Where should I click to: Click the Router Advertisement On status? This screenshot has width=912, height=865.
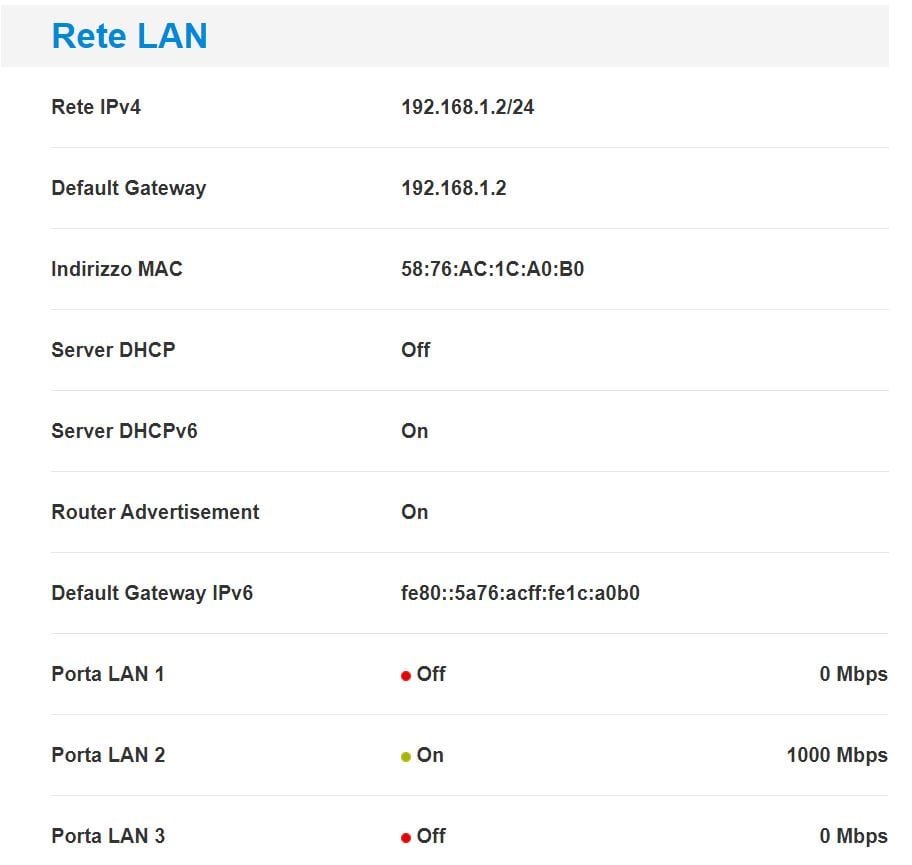415,512
